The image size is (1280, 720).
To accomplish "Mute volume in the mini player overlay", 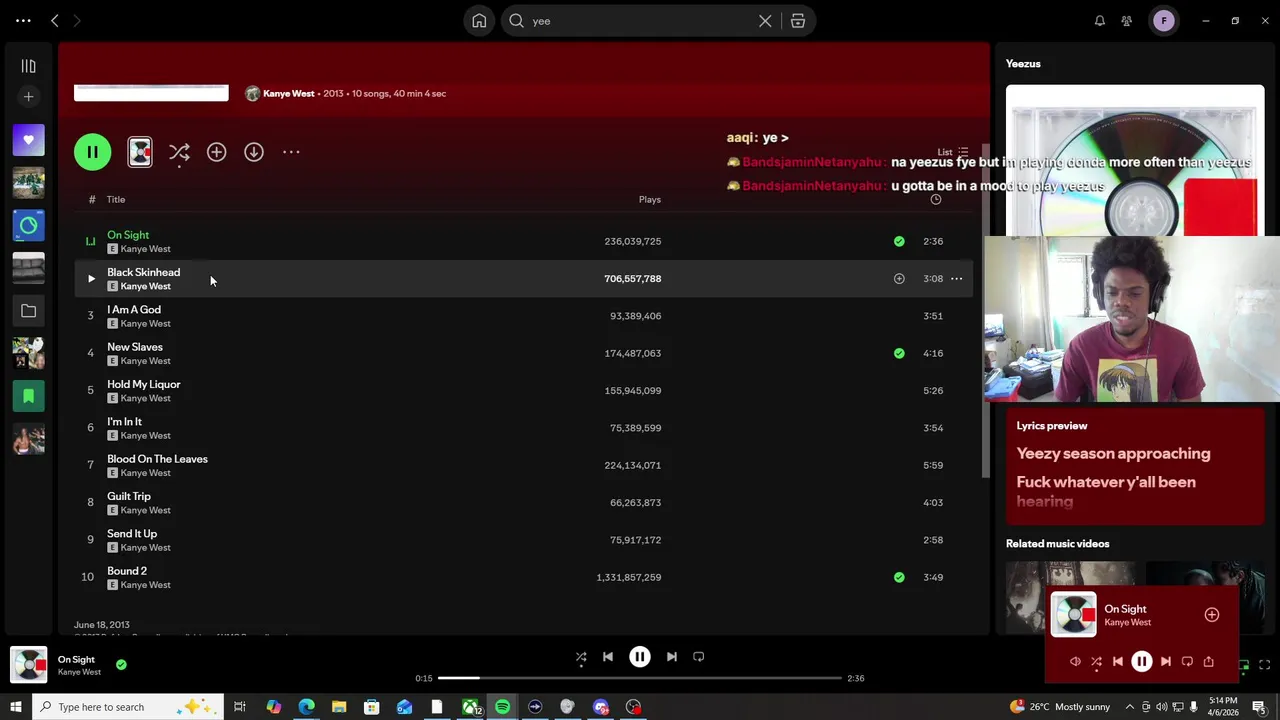I will [1075, 661].
